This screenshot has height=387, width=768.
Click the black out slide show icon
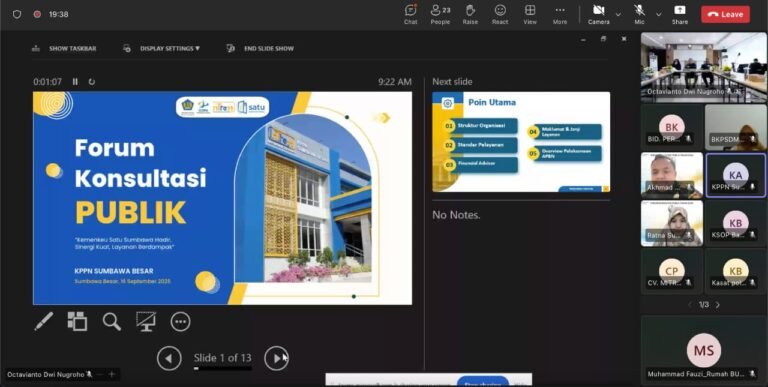click(146, 321)
